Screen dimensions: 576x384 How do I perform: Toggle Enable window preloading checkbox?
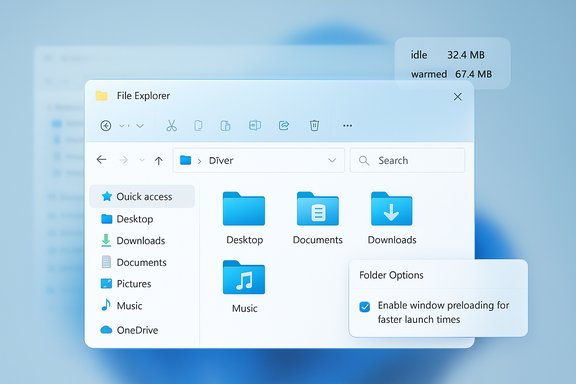[365, 306]
